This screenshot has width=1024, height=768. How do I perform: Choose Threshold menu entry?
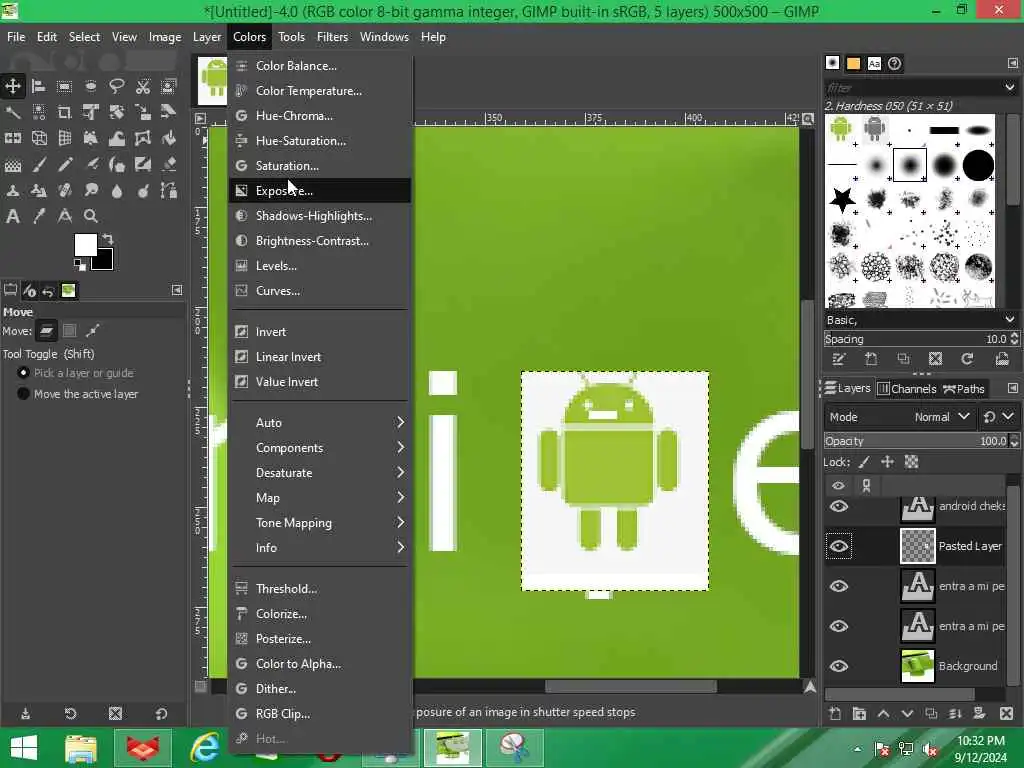[x=321, y=588]
